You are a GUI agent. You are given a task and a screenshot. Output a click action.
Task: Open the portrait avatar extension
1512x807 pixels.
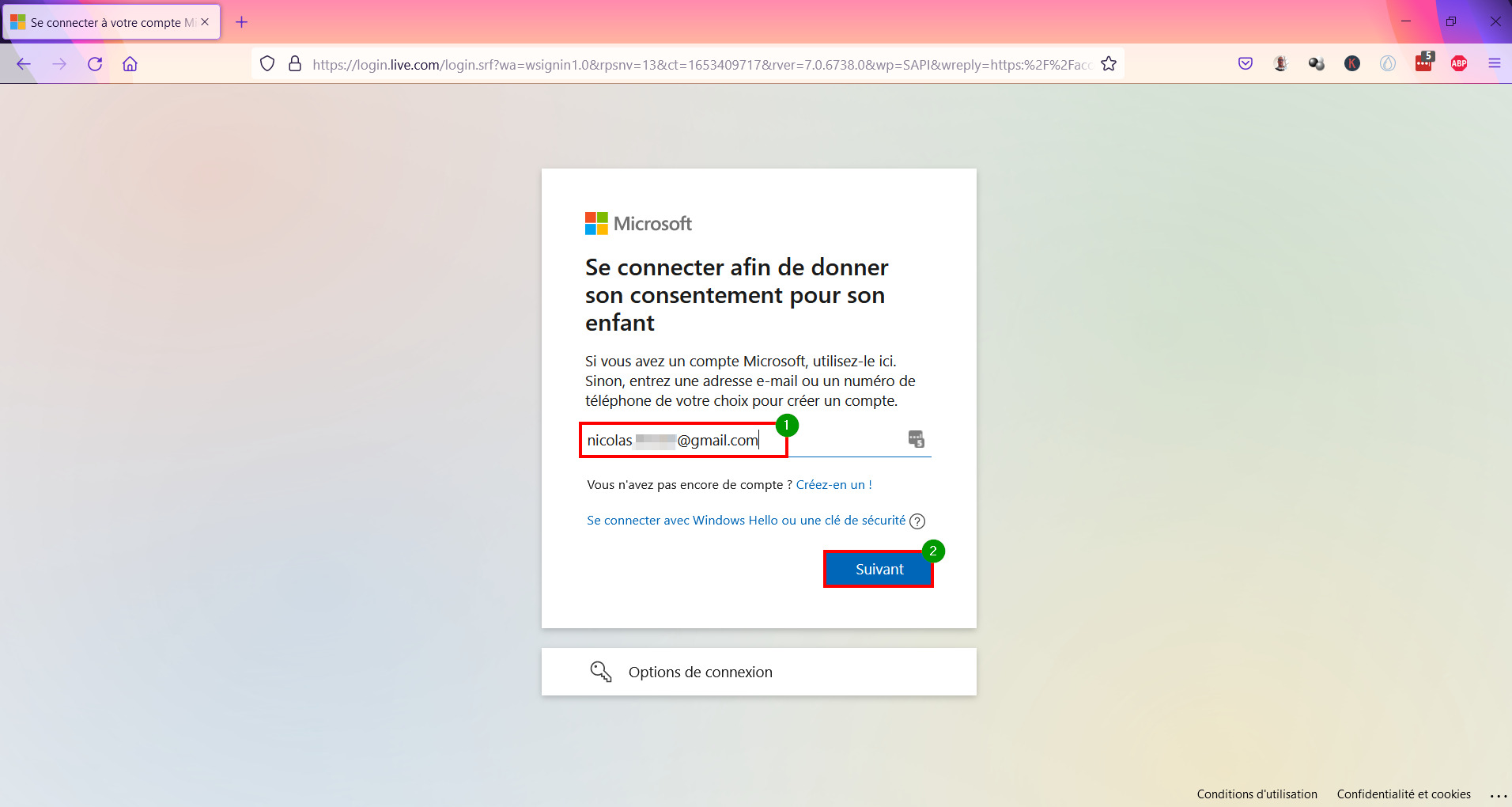[x=1281, y=64]
